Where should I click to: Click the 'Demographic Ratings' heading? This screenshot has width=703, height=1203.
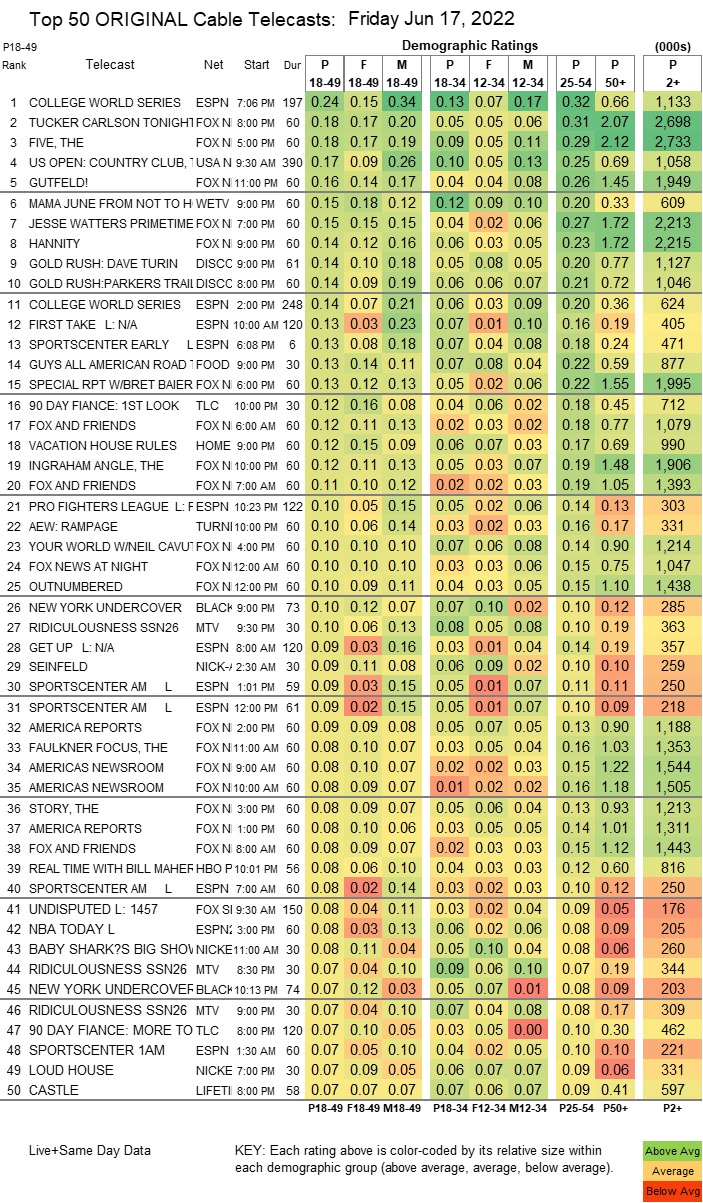468,46
